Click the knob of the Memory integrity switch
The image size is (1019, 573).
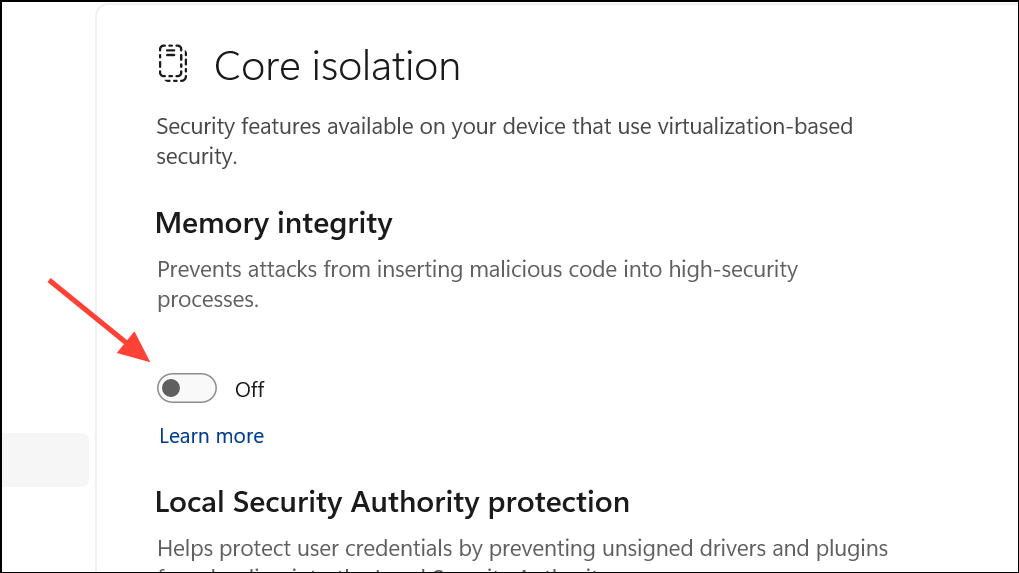pos(172,388)
